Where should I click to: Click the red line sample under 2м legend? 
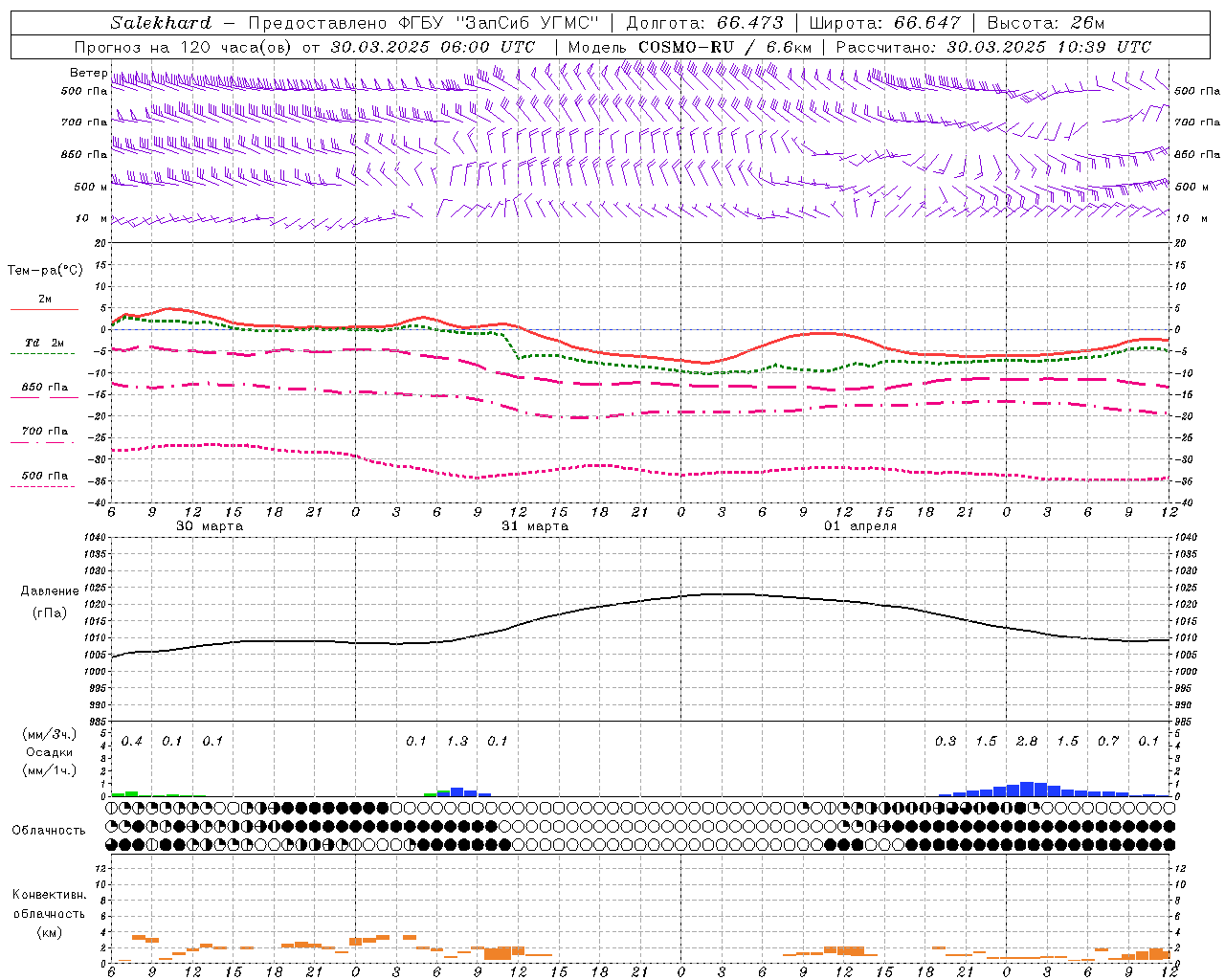pos(44,310)
